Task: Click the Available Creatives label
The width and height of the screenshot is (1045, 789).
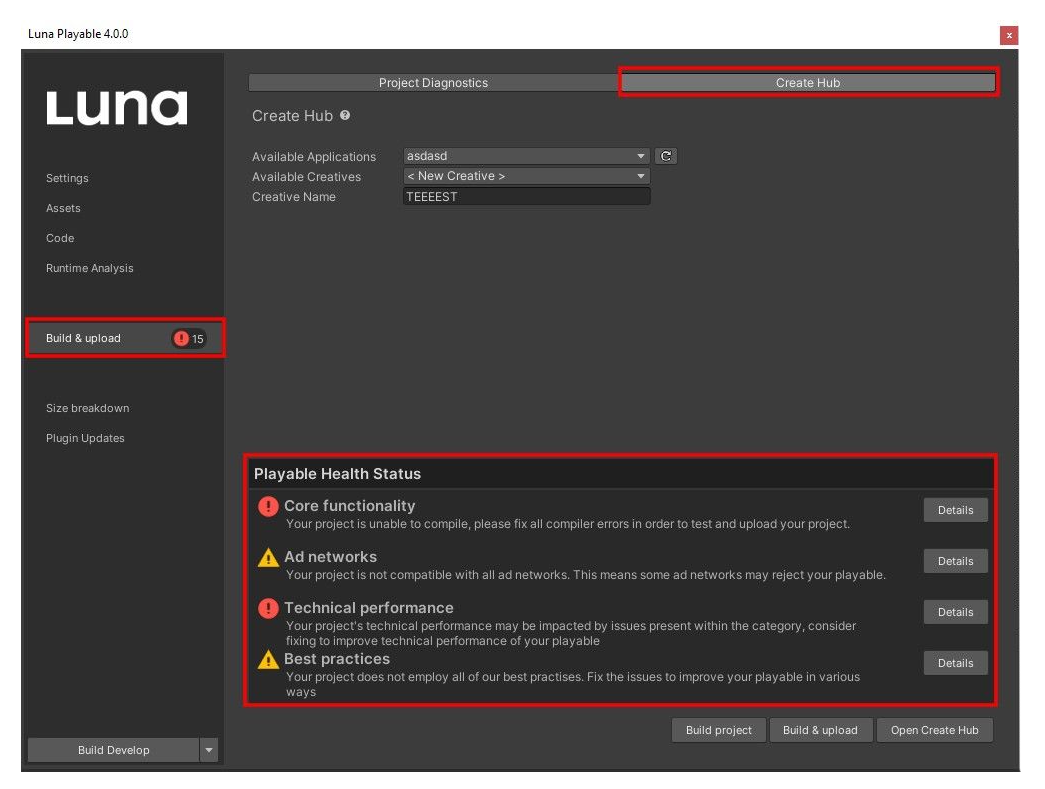Action: (x=307, y=177)
